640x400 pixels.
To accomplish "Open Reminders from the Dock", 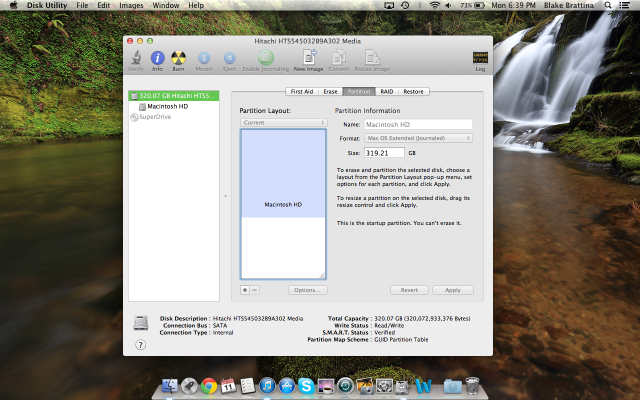I will coord(247,386).
